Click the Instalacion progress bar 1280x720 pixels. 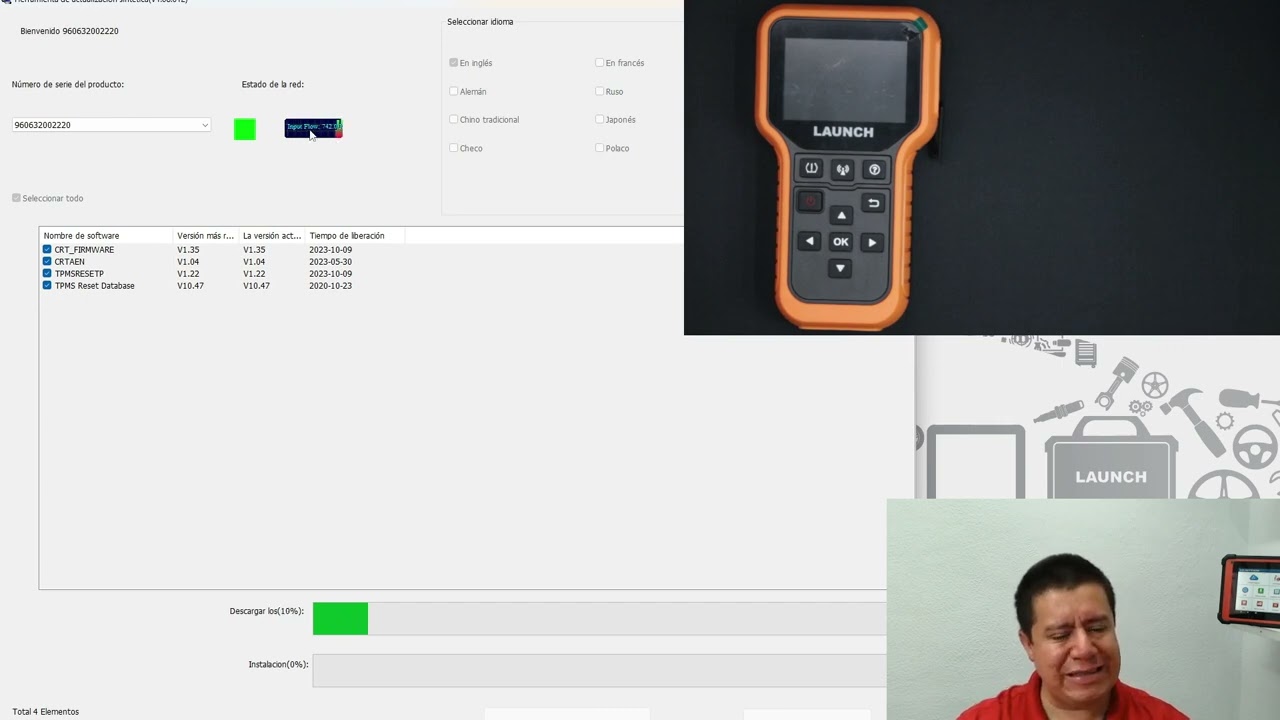(599, 671)
